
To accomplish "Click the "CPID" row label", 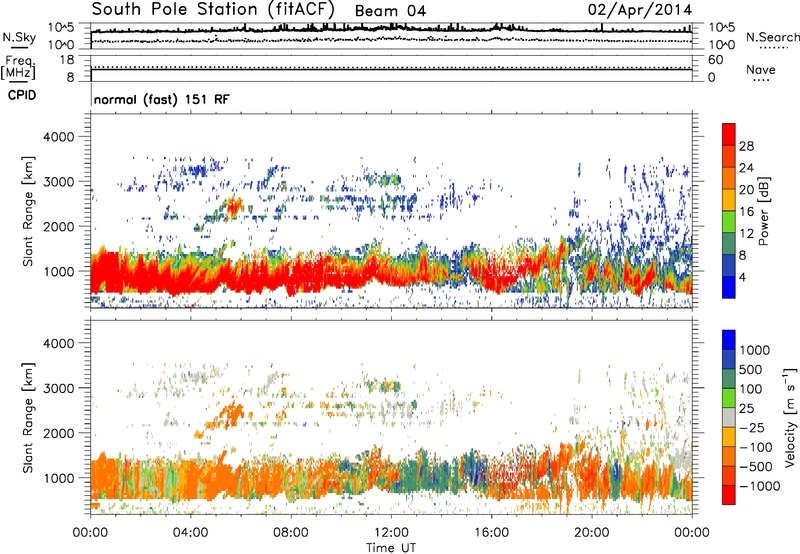I will click(22, 95).
